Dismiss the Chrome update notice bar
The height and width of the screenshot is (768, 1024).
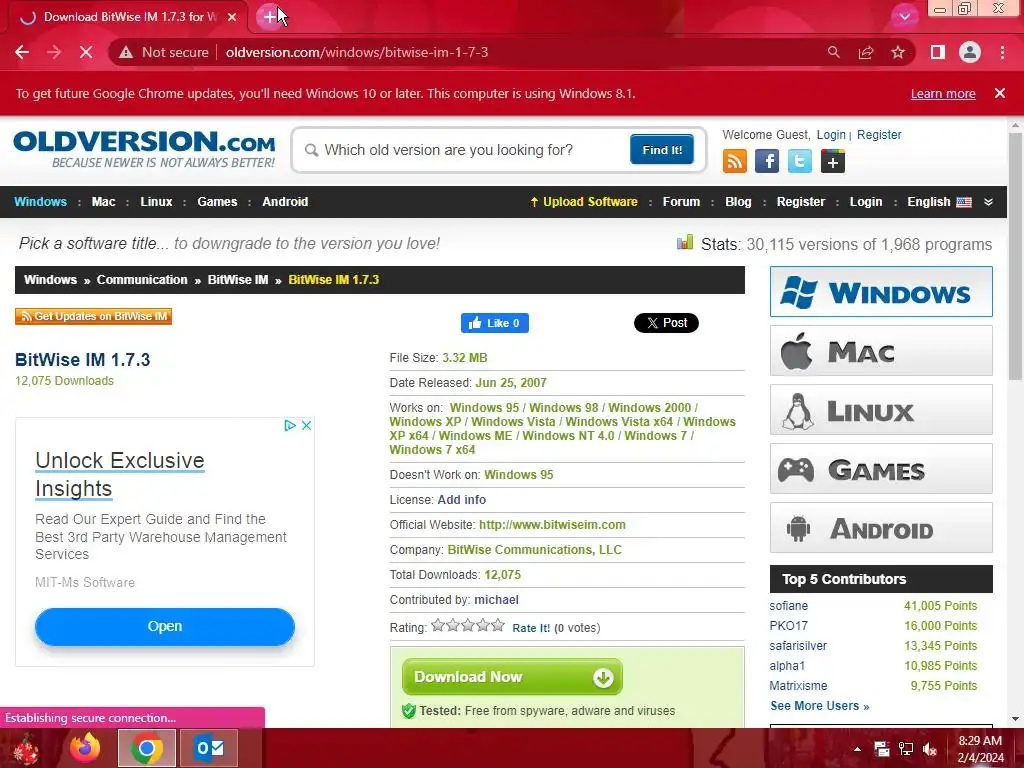coord(999,93)
